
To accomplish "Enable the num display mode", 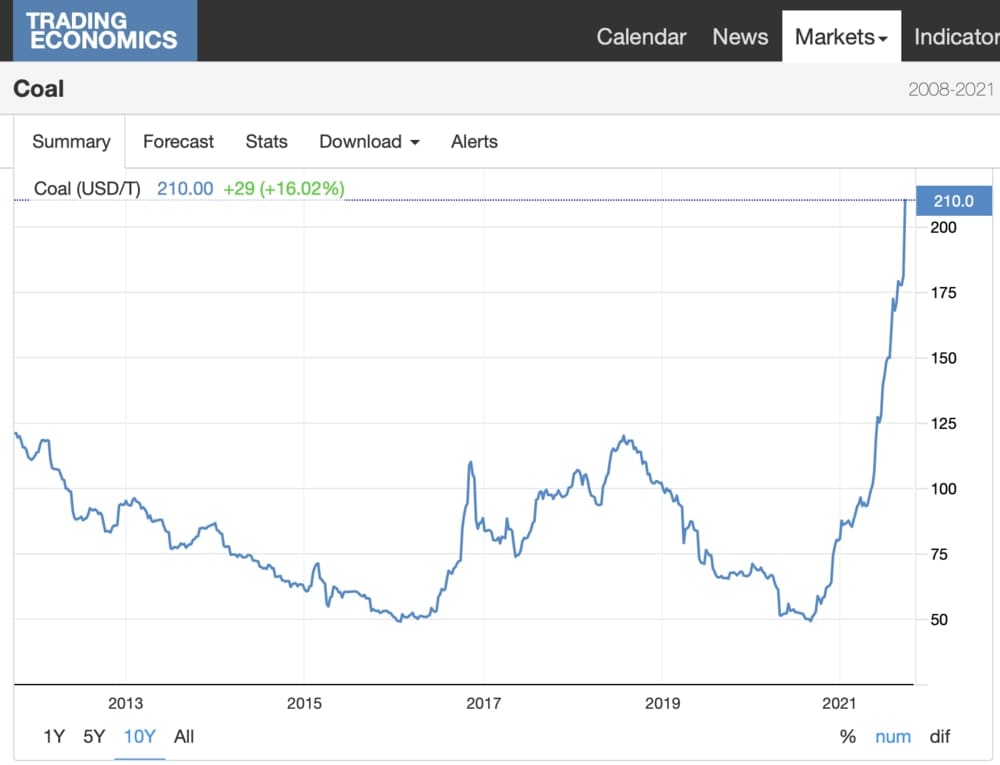I will pos(893,736).
